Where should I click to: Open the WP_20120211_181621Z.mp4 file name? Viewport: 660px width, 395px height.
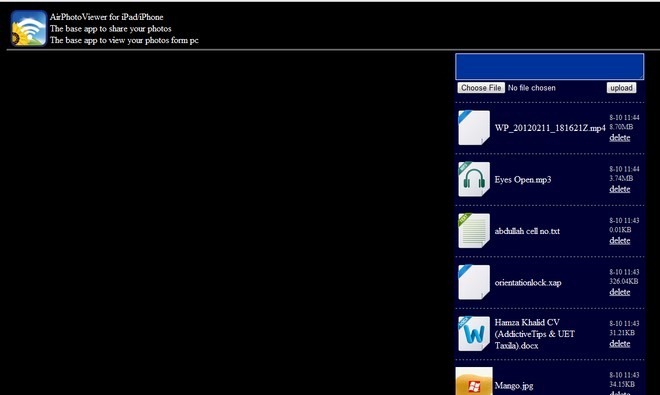tap(550, 128)
